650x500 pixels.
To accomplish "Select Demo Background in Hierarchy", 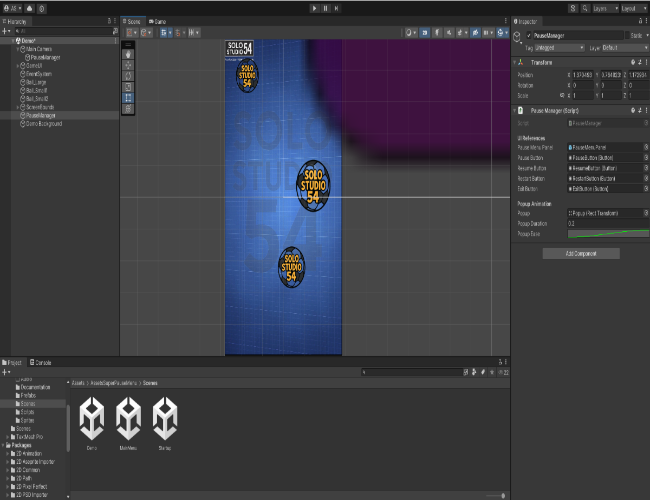I will pyautogui.click(x=44, y=124).
